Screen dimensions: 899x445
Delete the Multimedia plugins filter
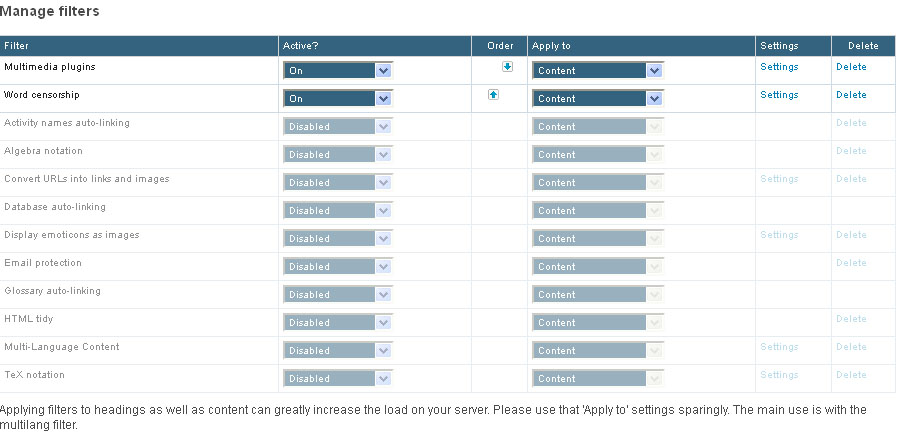(851, 67)
